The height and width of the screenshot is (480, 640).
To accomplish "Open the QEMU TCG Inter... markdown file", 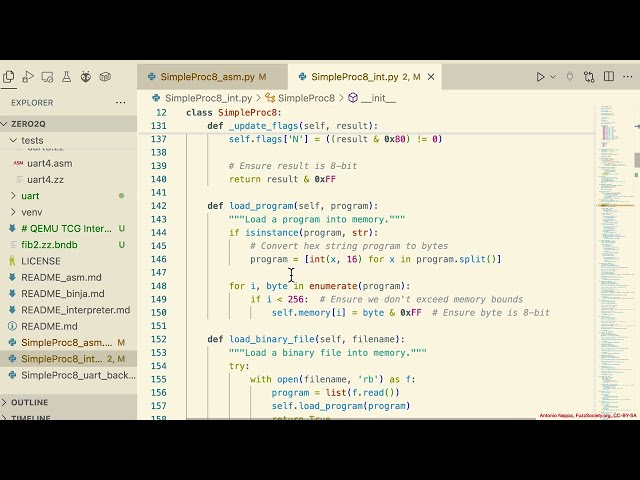I will (x=69, y=229).
